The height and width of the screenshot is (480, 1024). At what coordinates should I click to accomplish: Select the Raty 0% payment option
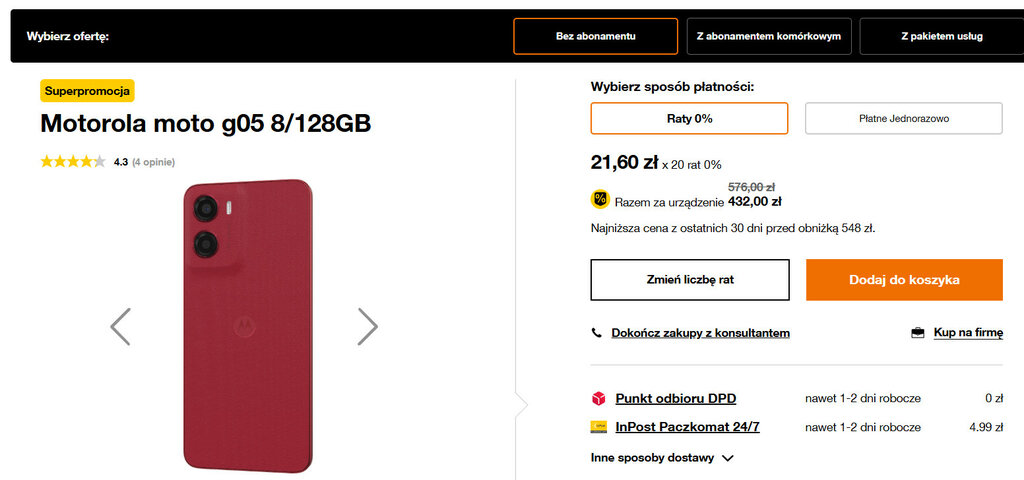pos(689,118)
